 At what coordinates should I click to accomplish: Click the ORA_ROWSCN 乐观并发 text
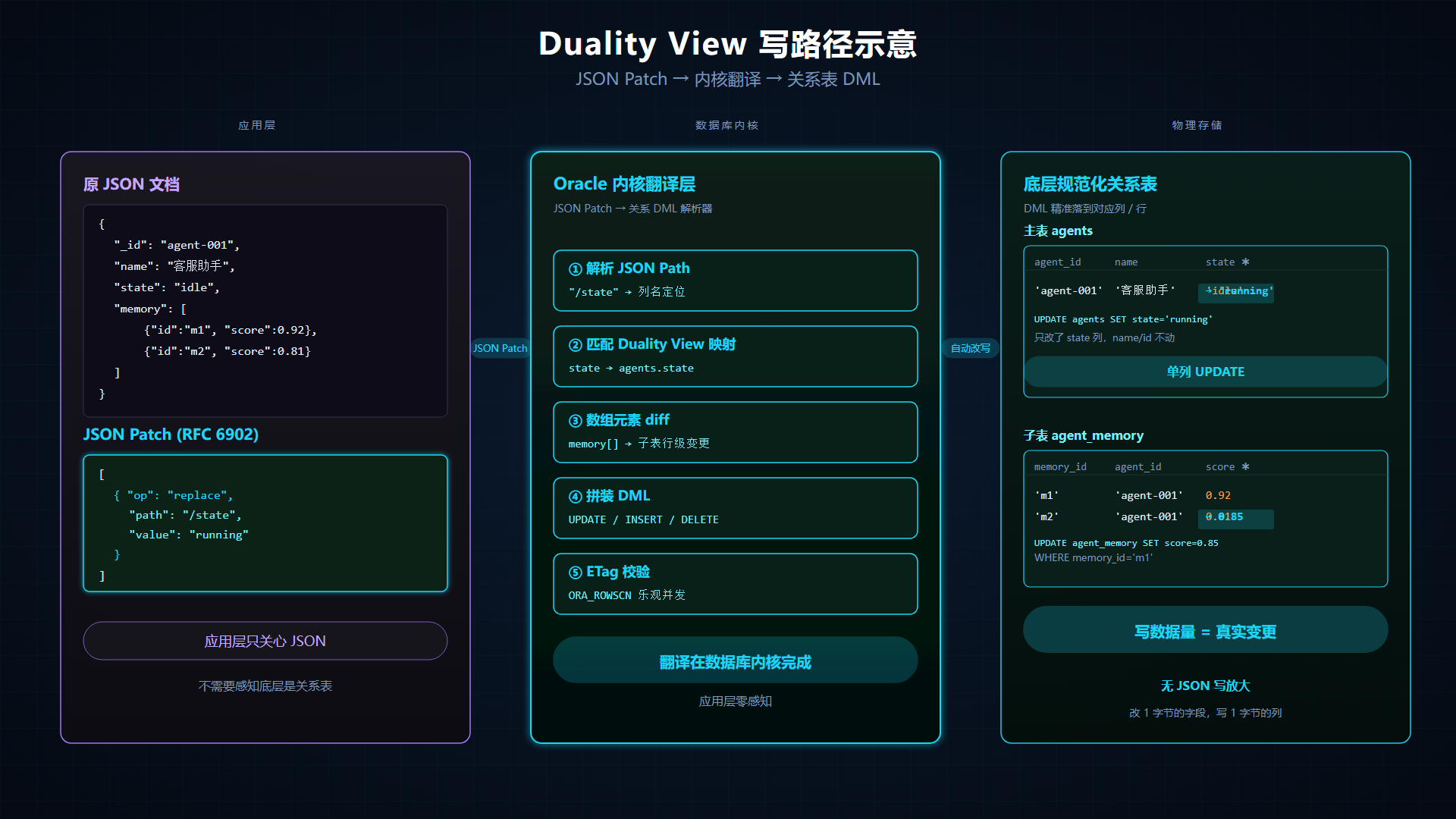point(626,595)
